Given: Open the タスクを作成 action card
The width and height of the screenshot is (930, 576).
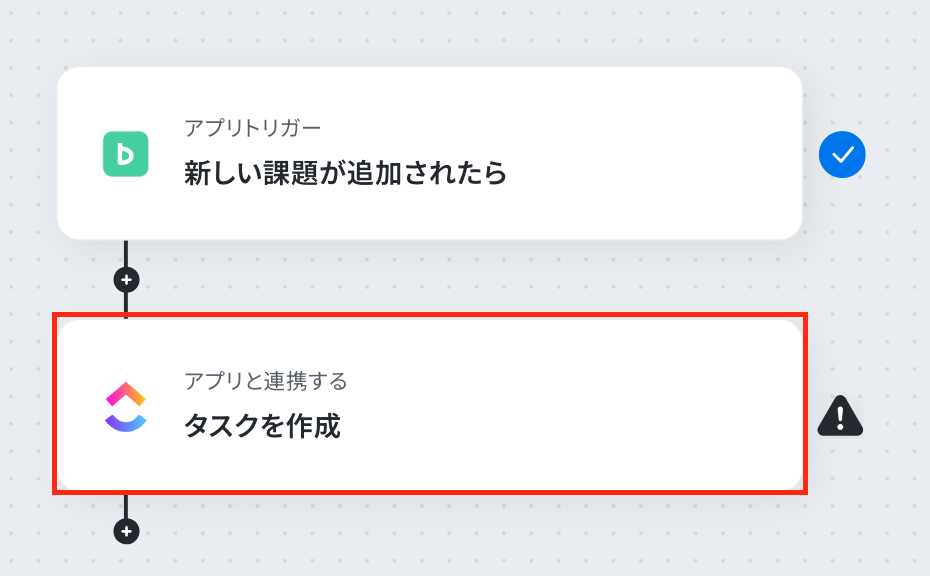Looking at the screenshot, I should pyautogui.click(x=429, y=405).
